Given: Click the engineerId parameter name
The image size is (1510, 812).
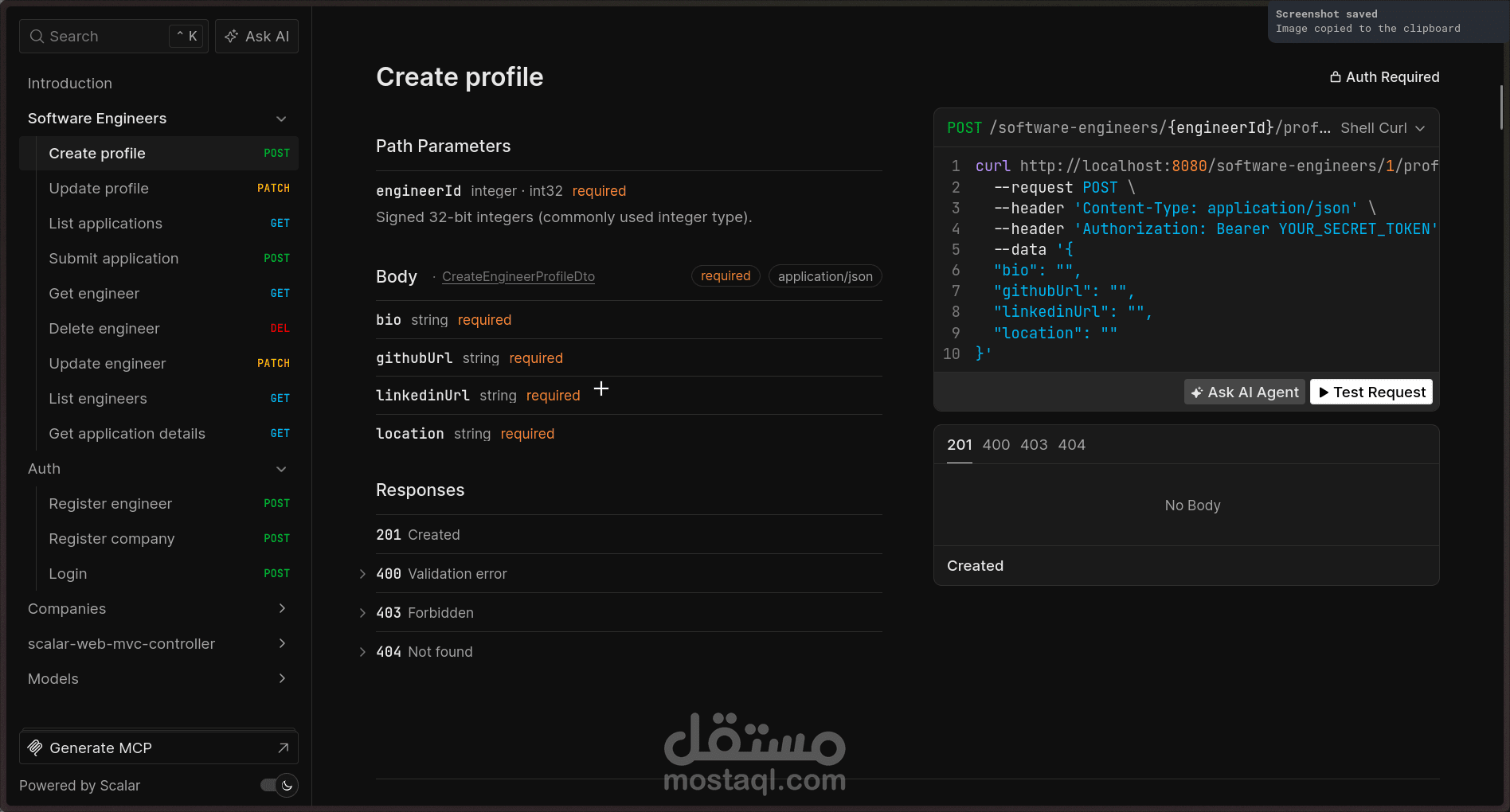Looking at the screenshot, I should point(419,191).
